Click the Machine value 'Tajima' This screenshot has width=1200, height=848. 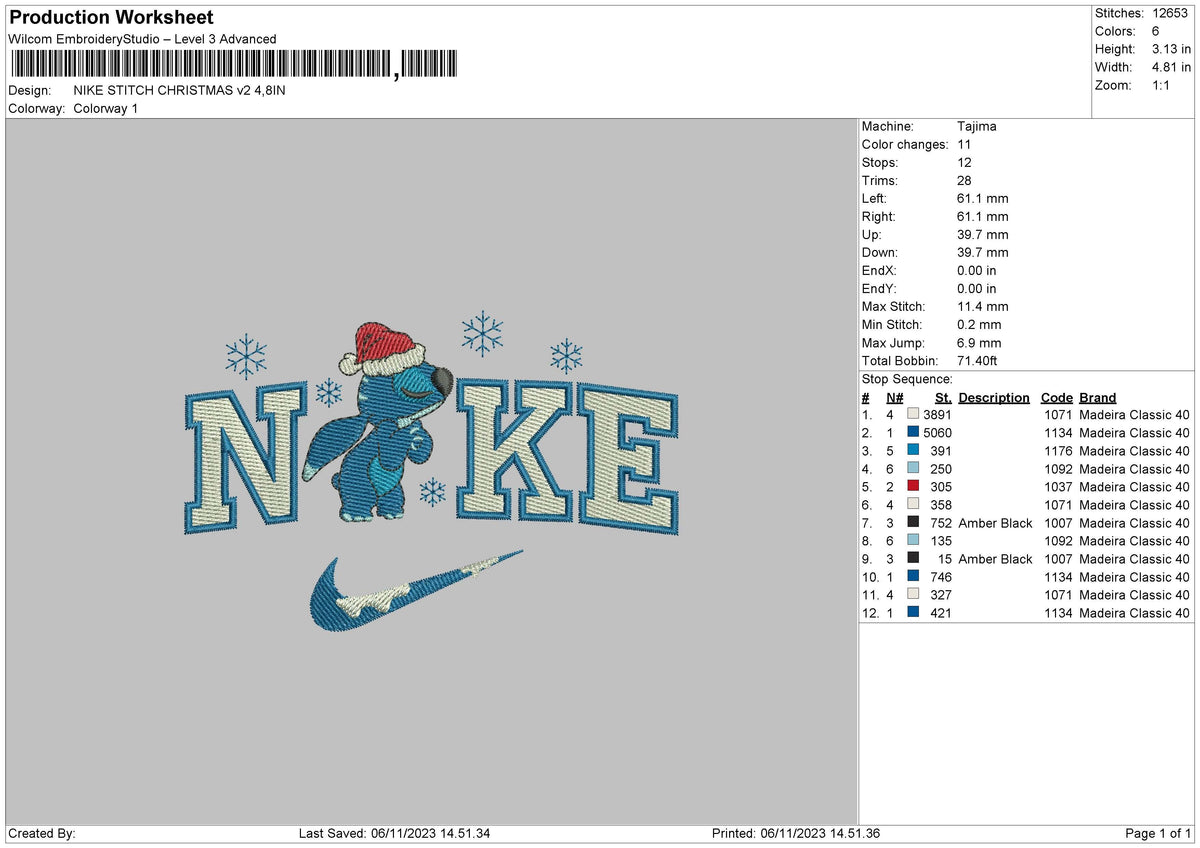(977, 126)
